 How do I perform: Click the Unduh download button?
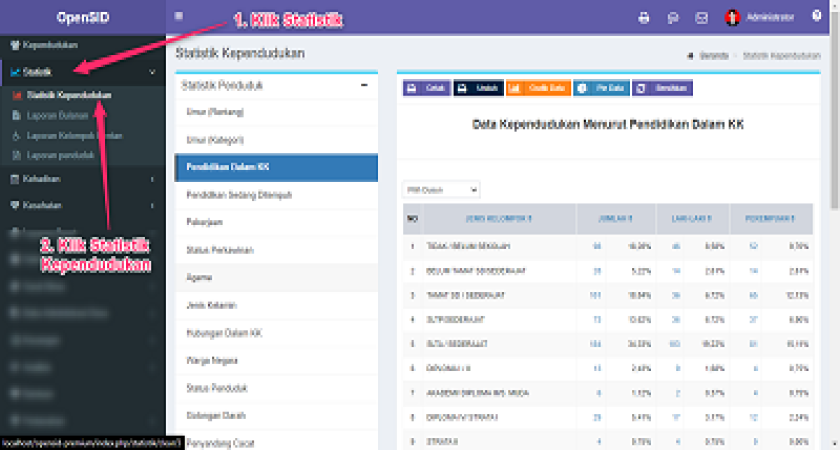pos(478,88)
